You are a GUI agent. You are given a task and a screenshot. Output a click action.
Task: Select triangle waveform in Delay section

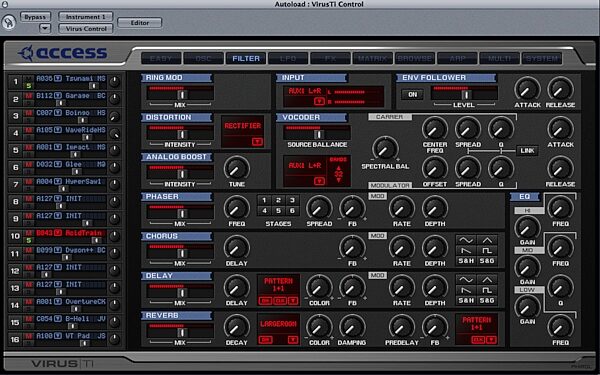[x=487, y=280]
